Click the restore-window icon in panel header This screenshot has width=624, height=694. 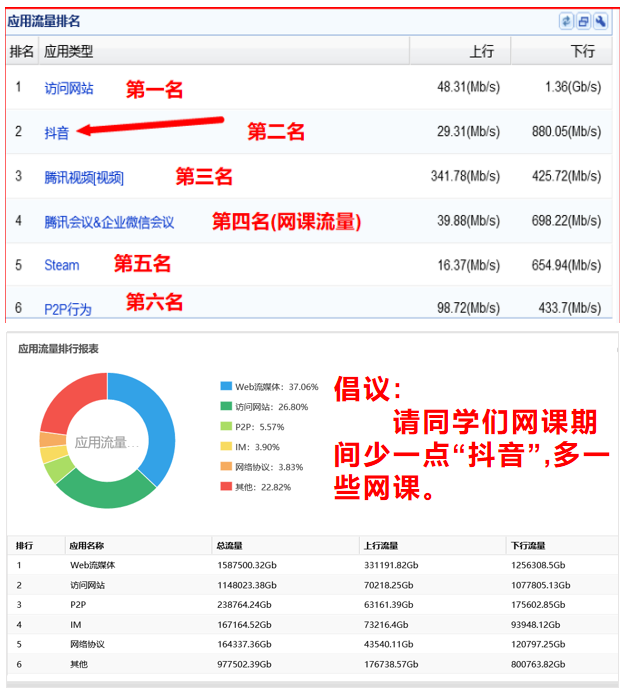[x=583, y=21]
